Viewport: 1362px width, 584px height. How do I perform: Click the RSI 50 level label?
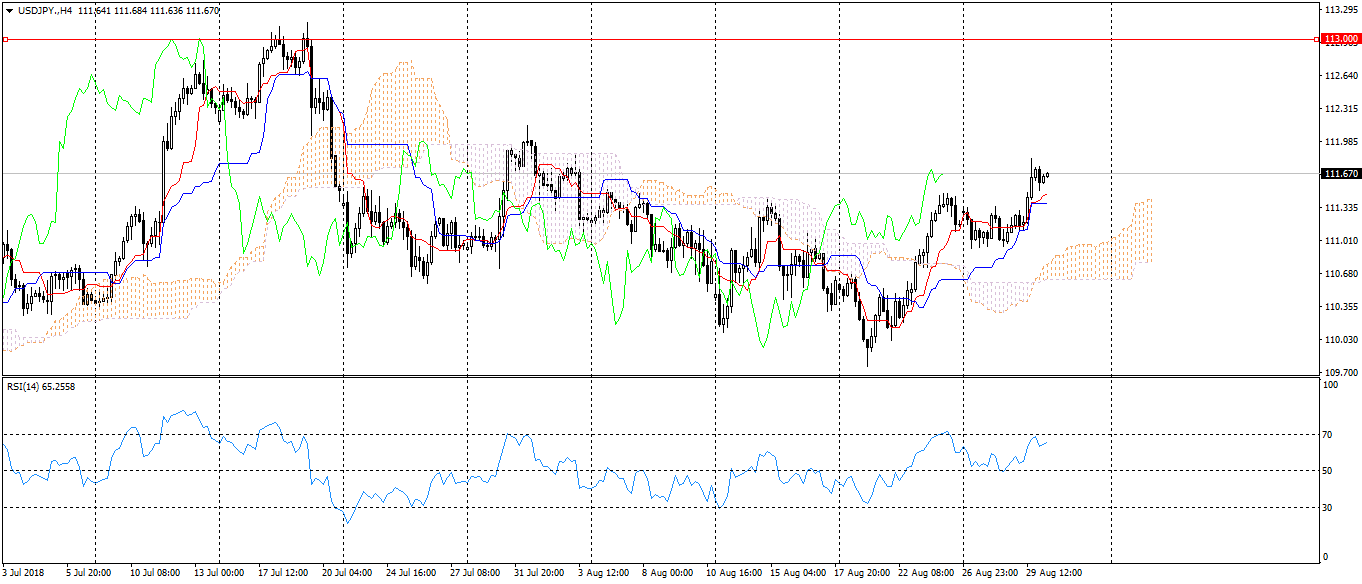pyautogui.click(x=1328, y=471)
